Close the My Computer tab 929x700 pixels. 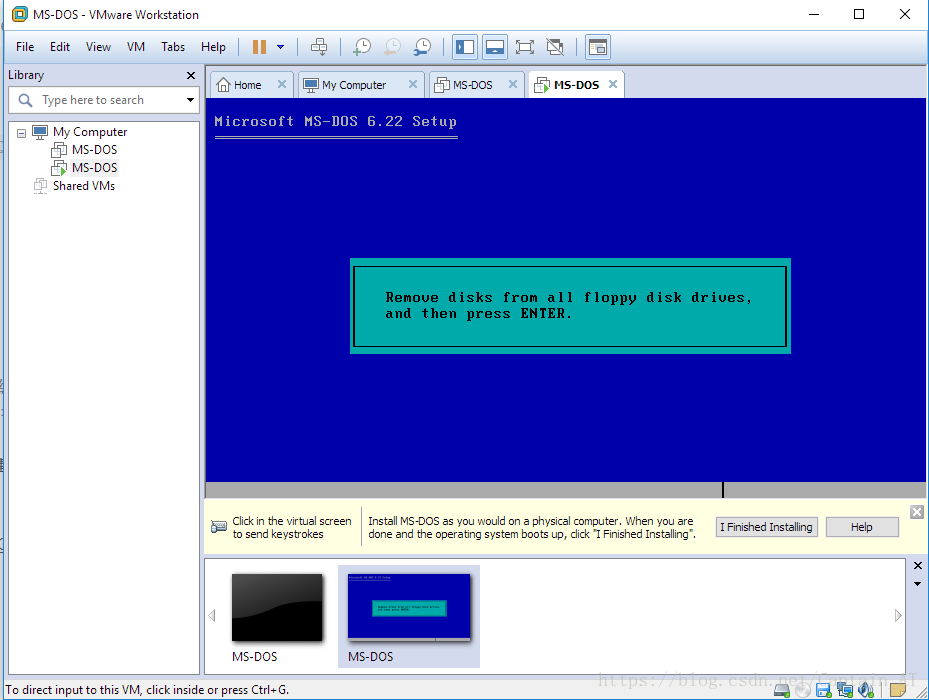[x=413, y=84]
